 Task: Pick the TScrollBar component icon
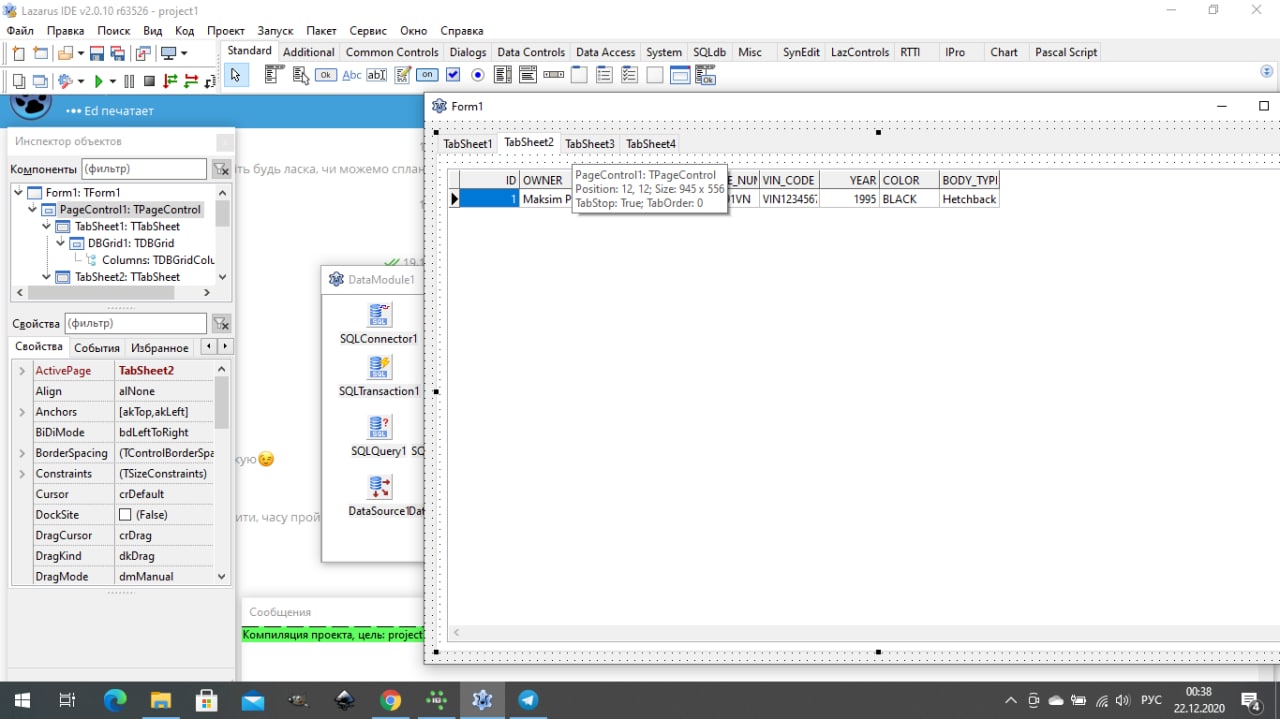[554, 75]
